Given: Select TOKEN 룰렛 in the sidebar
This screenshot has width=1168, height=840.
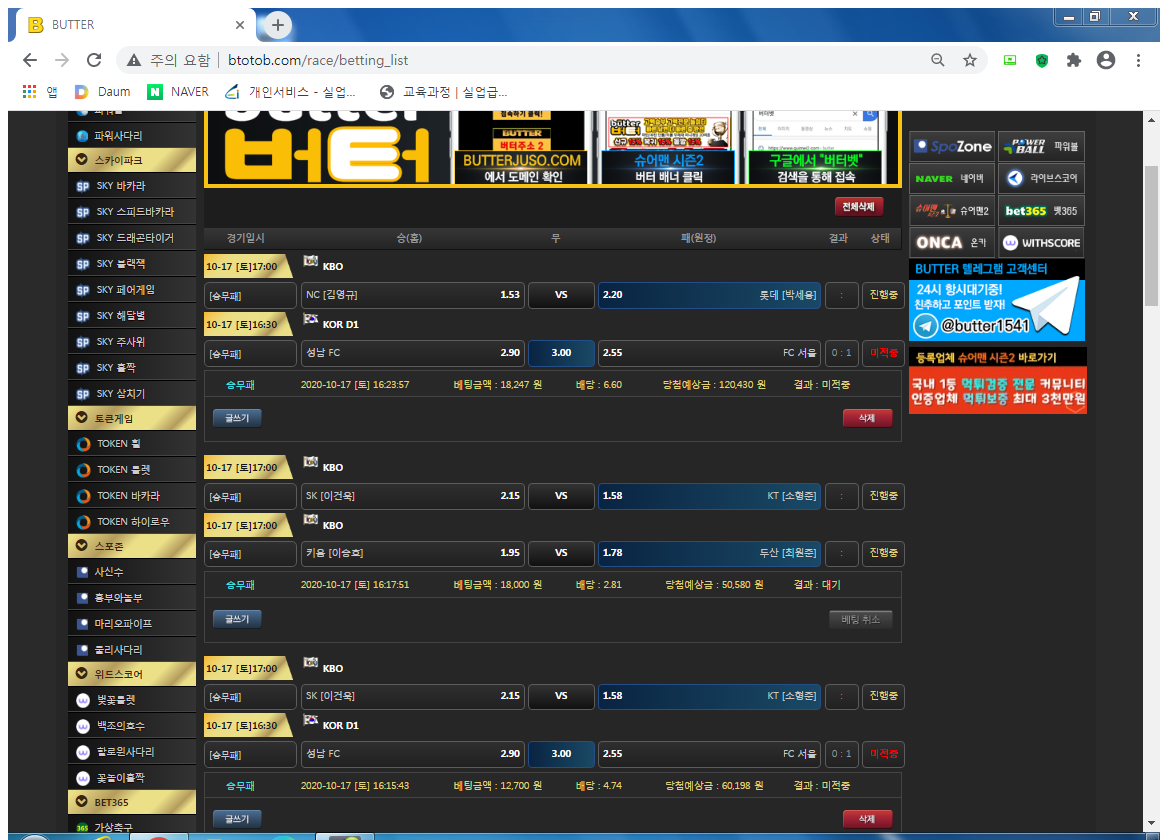Looking at the screenshot, I should [x=131, y=470].
